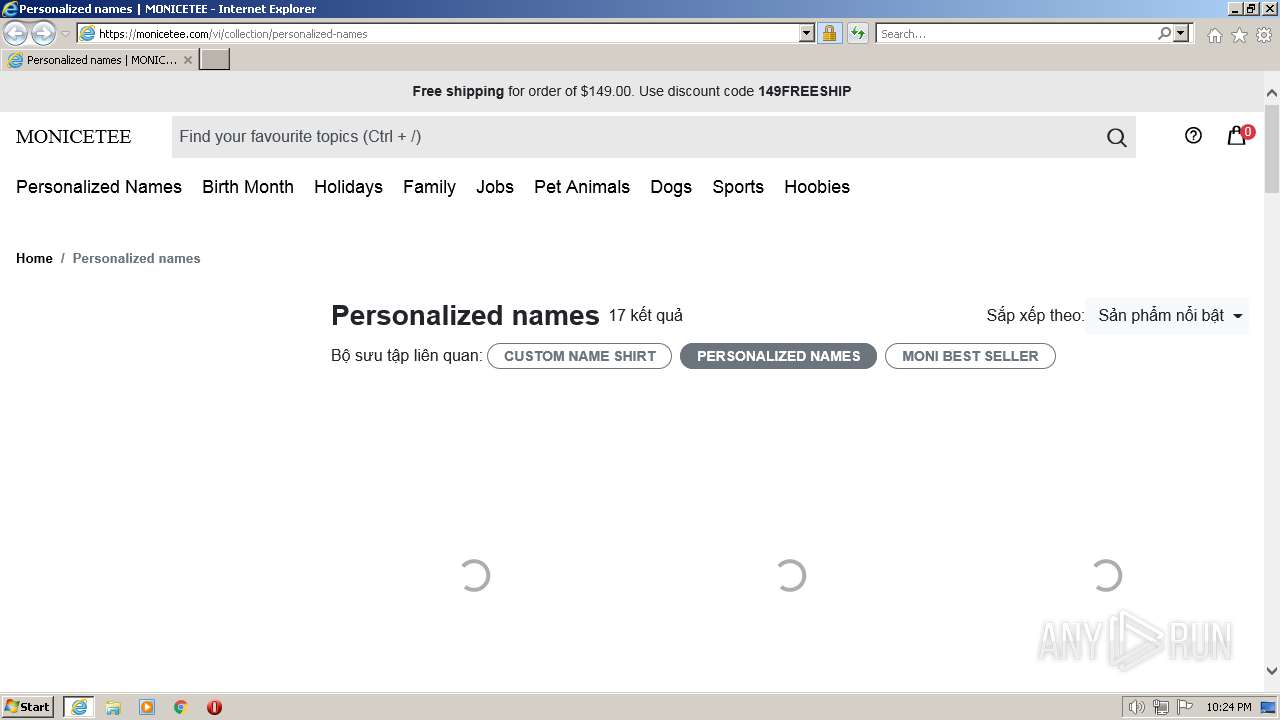Select MONI BEST SELLER collection pill
Screen dimensions: 1280x720
(970, 356)
